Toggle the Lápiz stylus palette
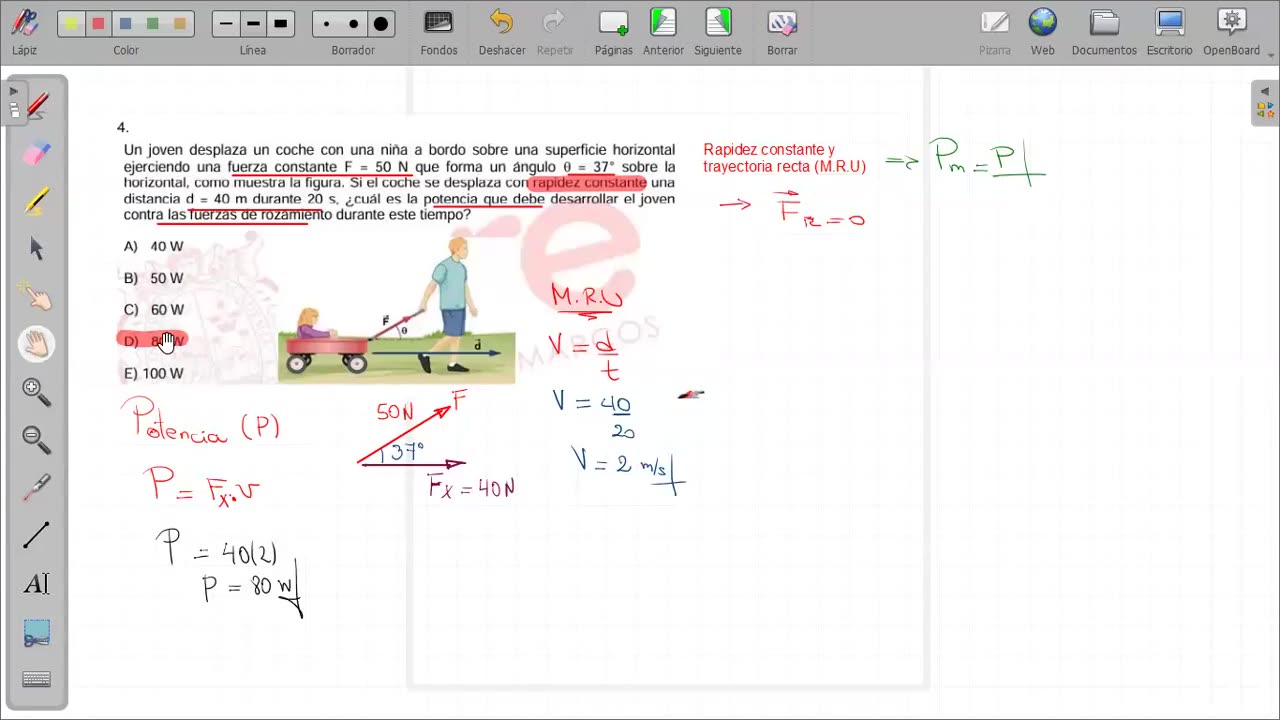Viewport: 1280px width, 720px height. point(24,31)
